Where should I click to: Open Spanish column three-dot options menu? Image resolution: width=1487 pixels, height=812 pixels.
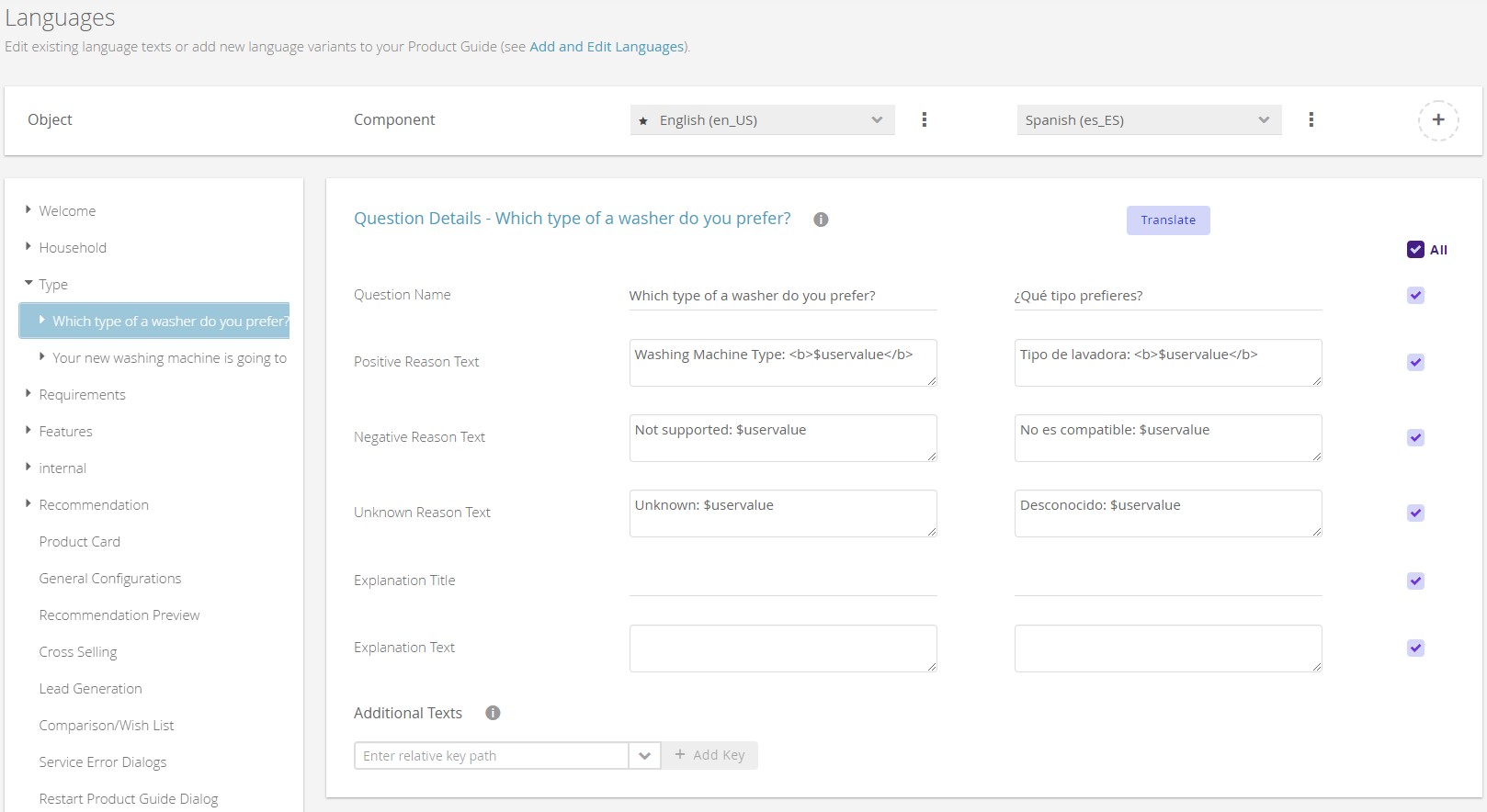pos(1311,120)
